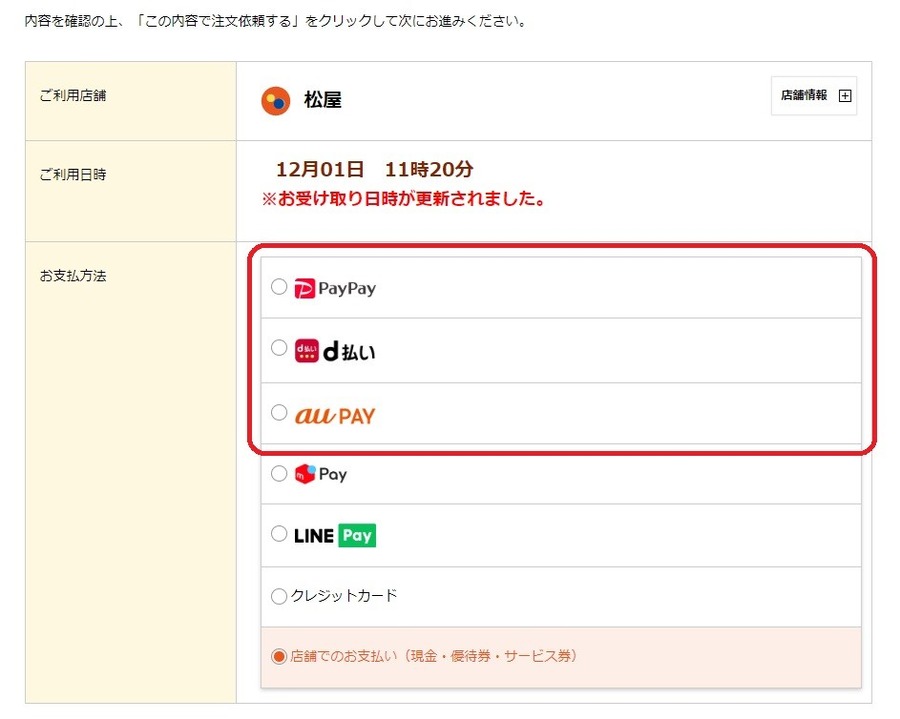The height and width of the screenshot is (719, 900).
Task: Select the au PAY radio button
Action: click(x=279, y=413)
